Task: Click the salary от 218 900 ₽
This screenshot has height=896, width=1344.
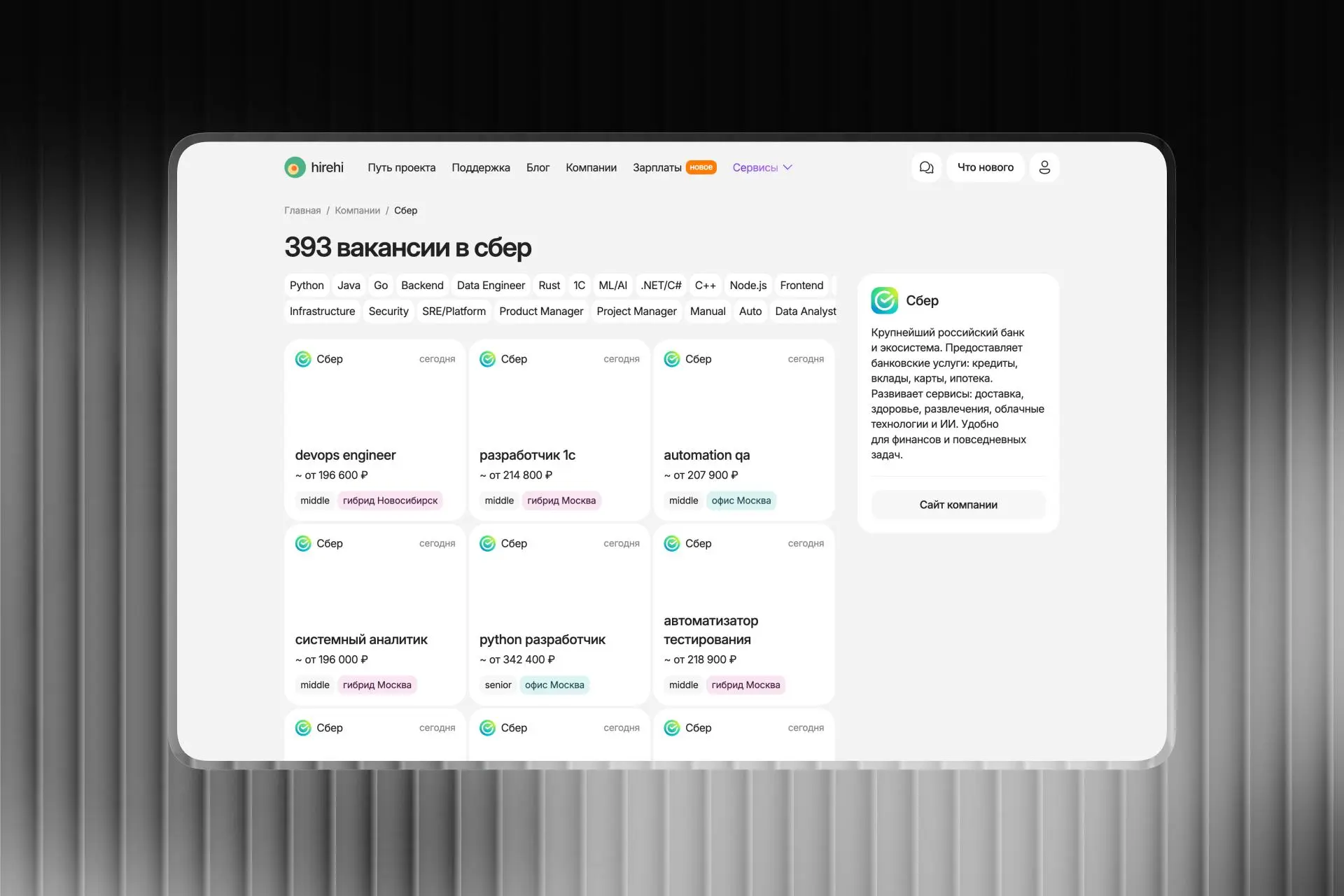Action: point(700,659)
